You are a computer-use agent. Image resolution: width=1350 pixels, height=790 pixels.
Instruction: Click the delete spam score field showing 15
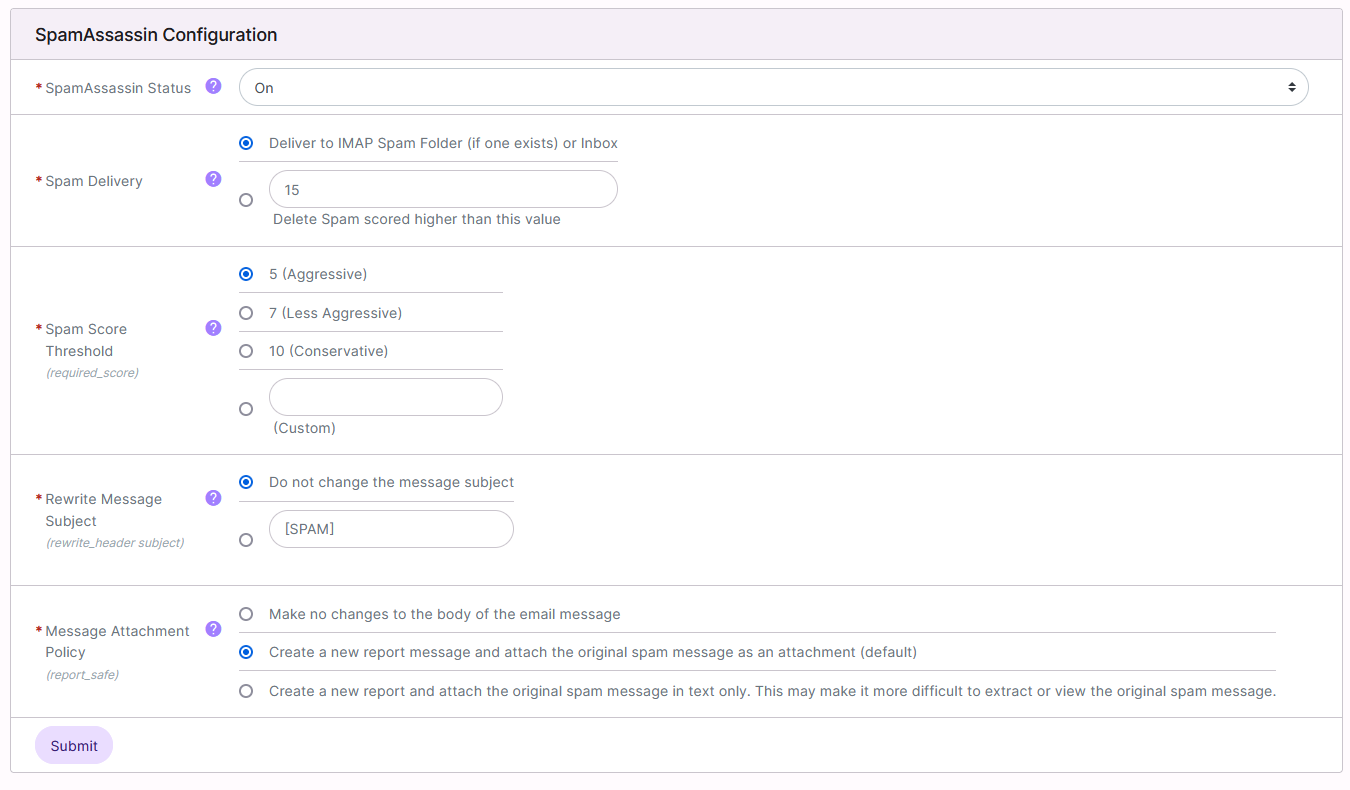(x=443, y=189)
